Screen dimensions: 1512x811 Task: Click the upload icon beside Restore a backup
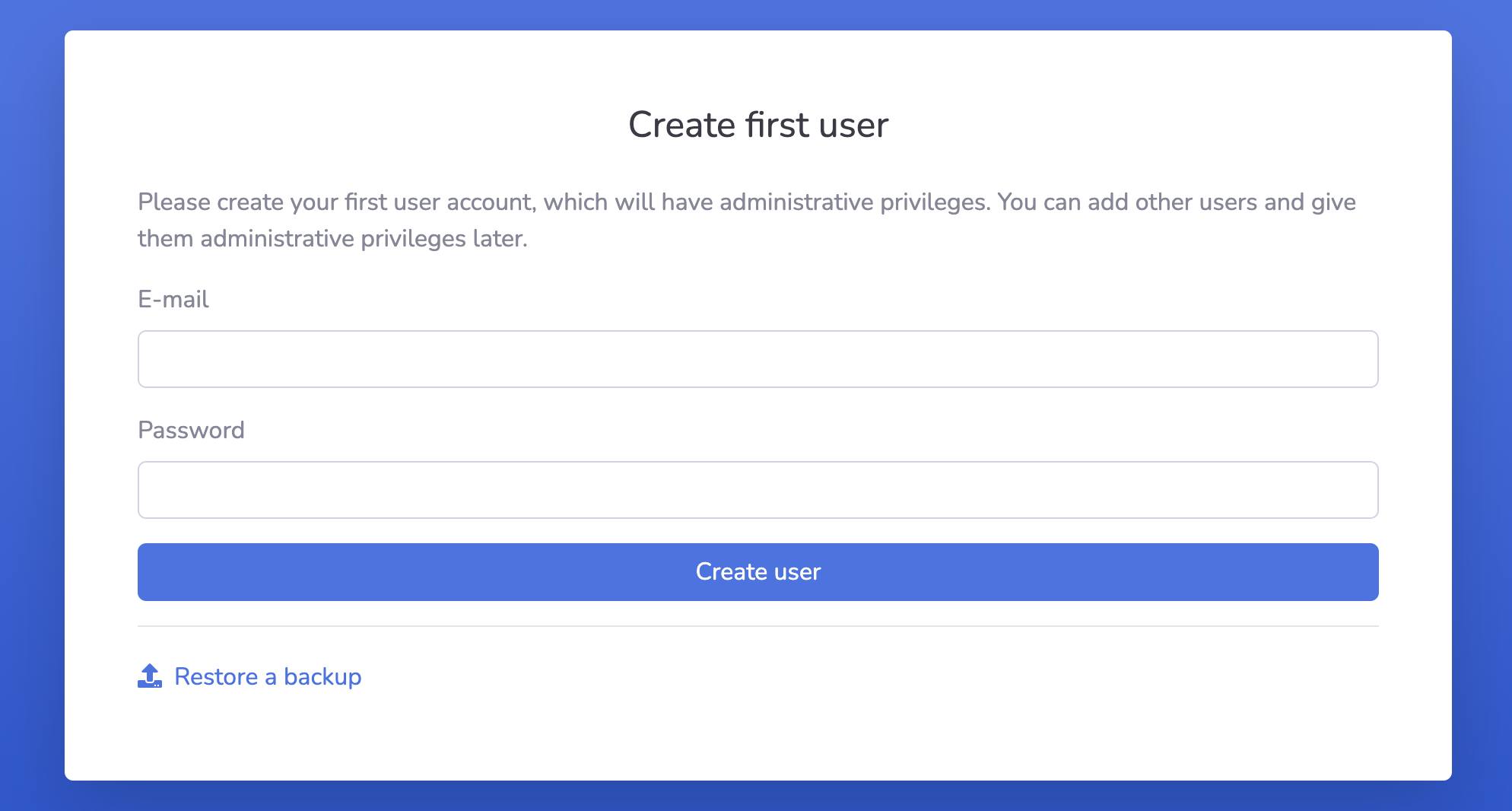coord(149,676)
